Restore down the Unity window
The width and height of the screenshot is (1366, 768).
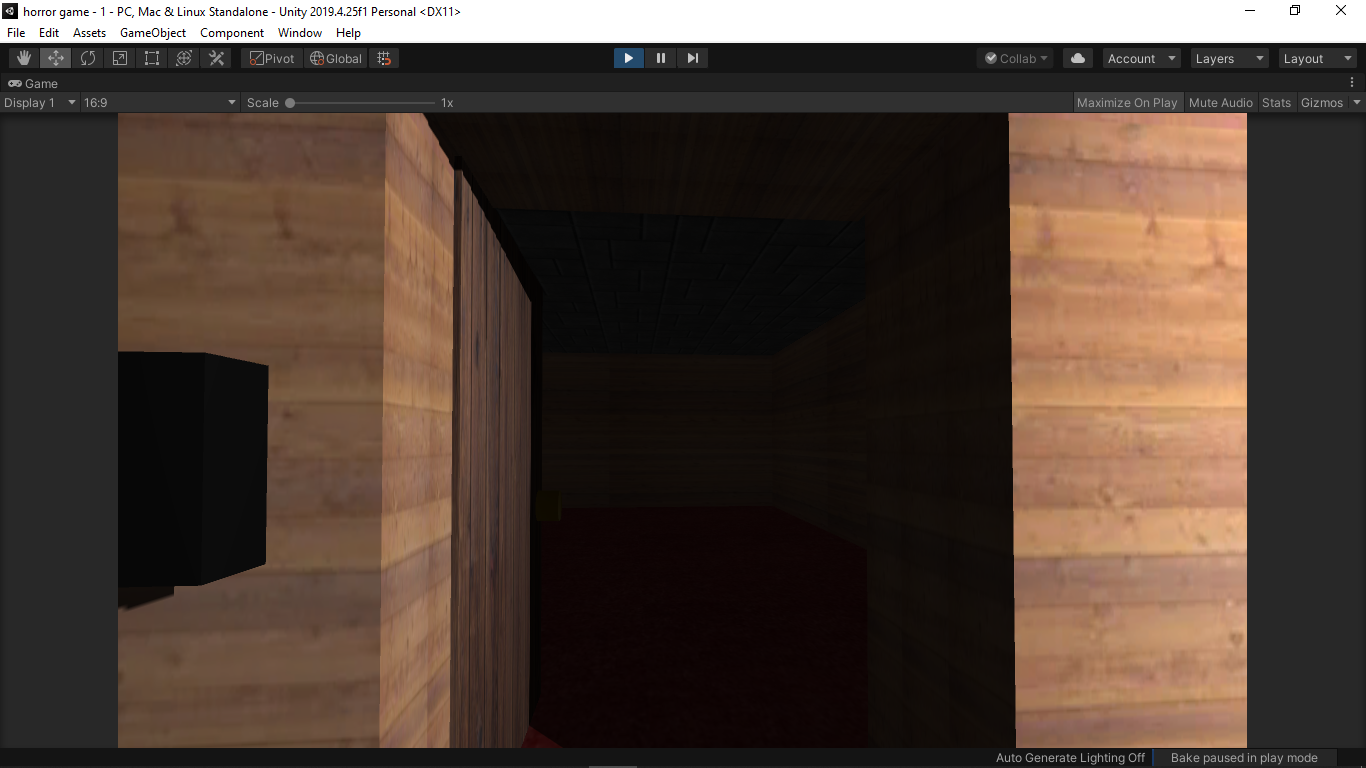click(x=1295, y=11)
